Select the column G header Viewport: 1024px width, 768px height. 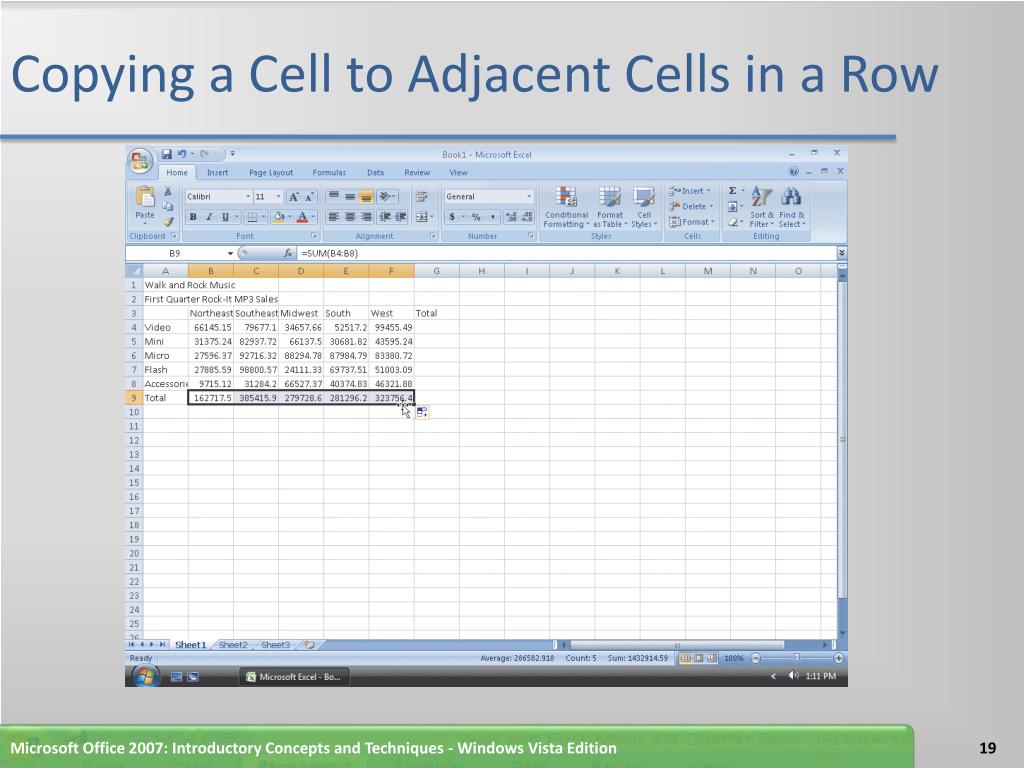click(436, 271)
